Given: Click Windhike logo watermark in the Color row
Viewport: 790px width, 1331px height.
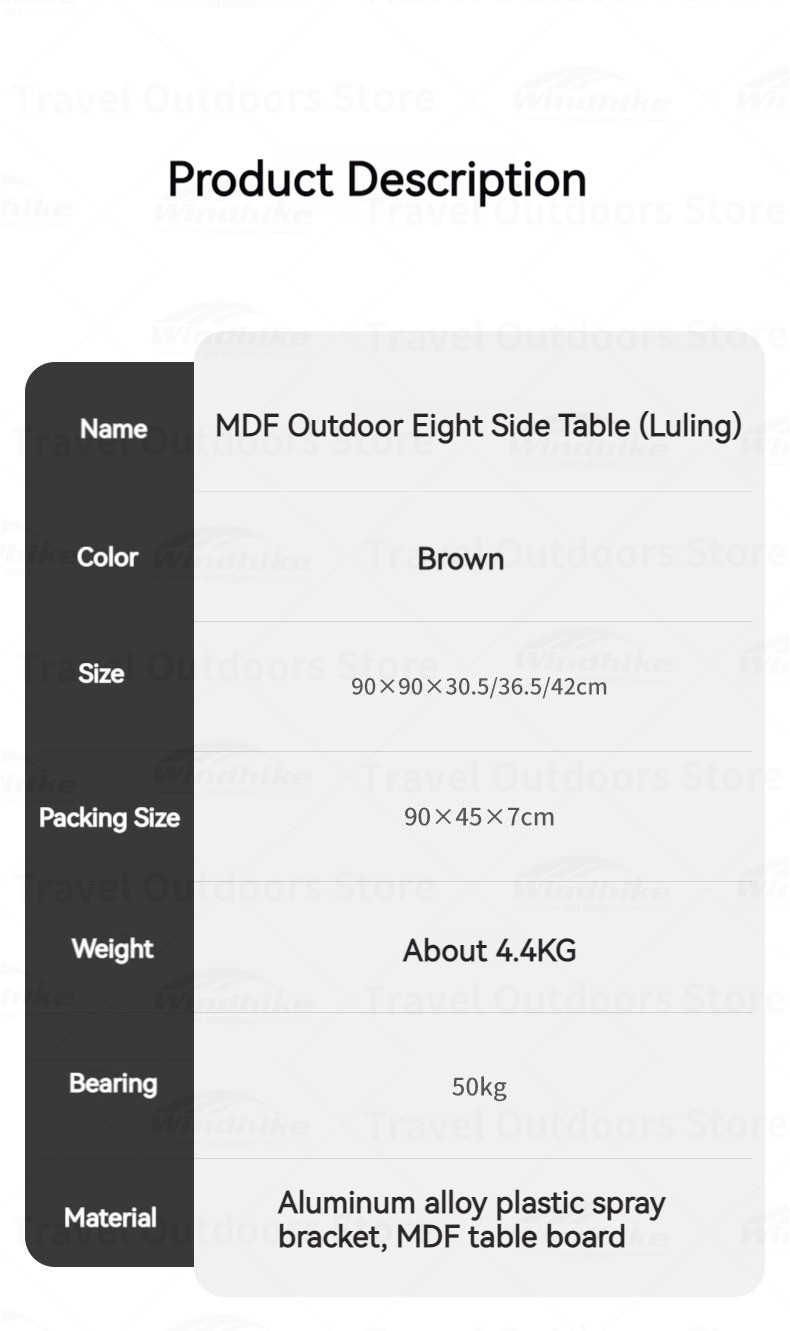Looking at the screenshot, I should pyautogui.click(x=232, y=560).
